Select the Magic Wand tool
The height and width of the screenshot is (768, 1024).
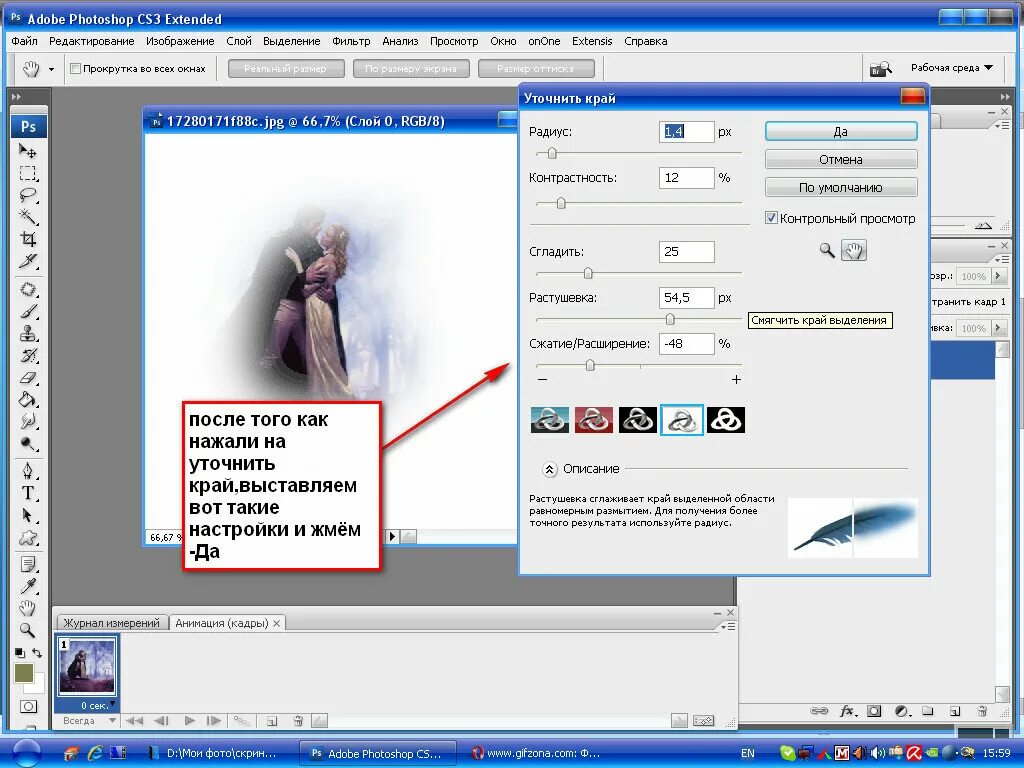(x=28, y=216)
